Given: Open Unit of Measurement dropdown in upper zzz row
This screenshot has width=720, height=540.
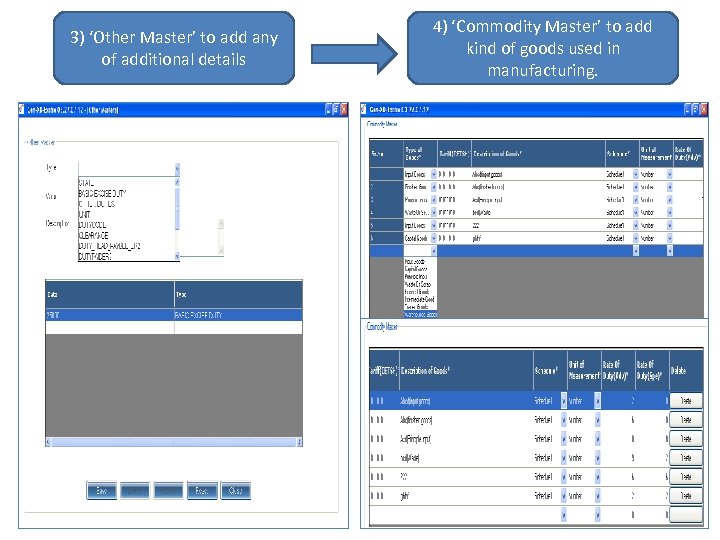Looking at the screenshot, I should (669, 225).
